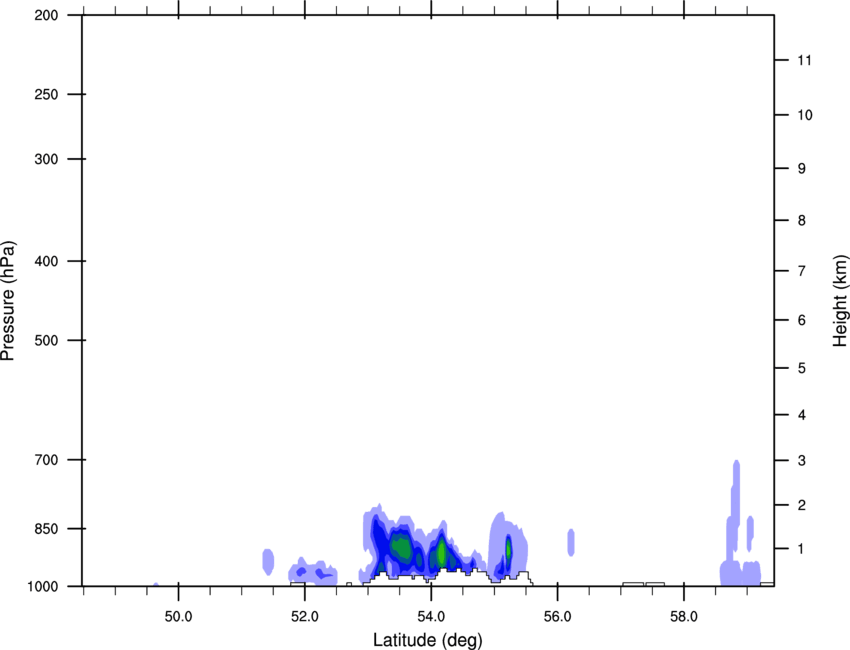The width and height of the screenshot is (850, 650).
Task: Click the 250 pressure tick label
Action: click(46, 94)
